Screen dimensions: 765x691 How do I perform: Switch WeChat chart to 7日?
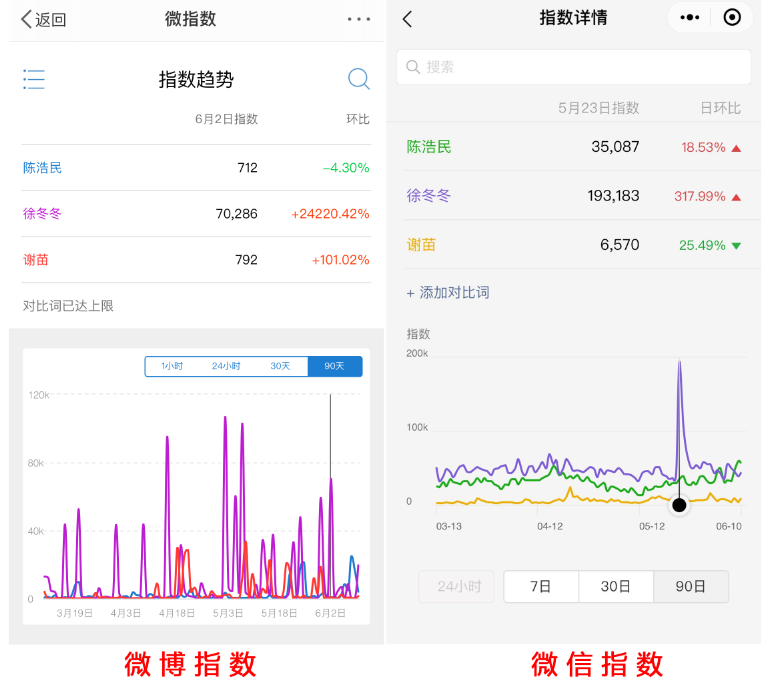pyautogui.click(x=541, y=586)
